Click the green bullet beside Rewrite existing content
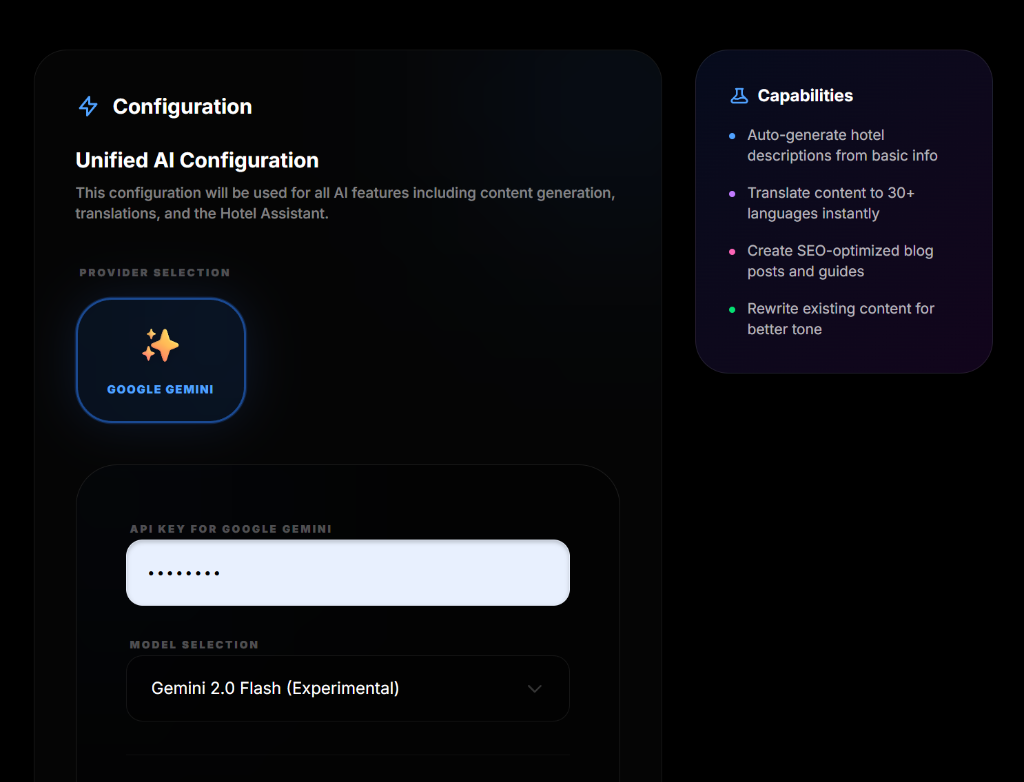1024x782 pixels. click(x=732, y=309)
